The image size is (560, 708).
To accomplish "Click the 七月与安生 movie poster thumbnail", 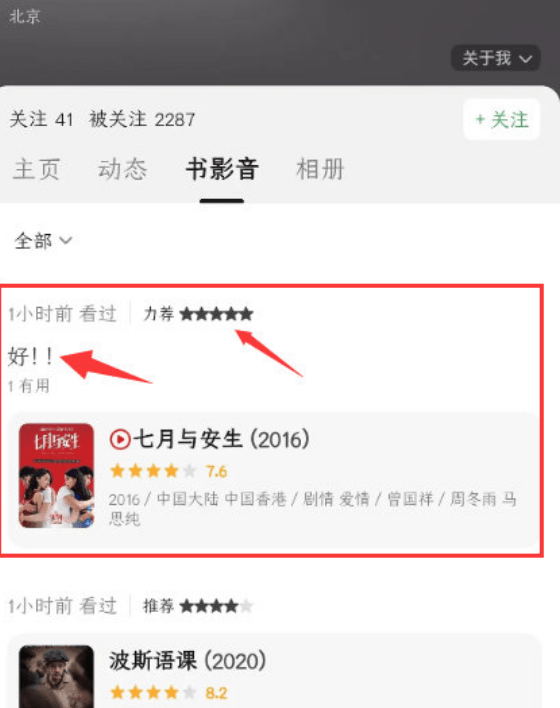I will pos(56,475).
